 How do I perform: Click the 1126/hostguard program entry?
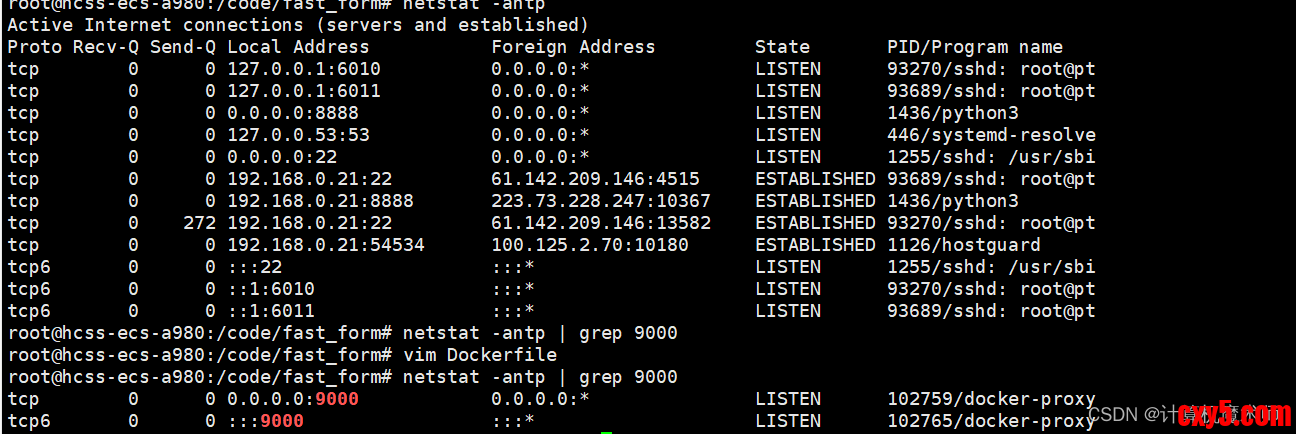[964, 245]
